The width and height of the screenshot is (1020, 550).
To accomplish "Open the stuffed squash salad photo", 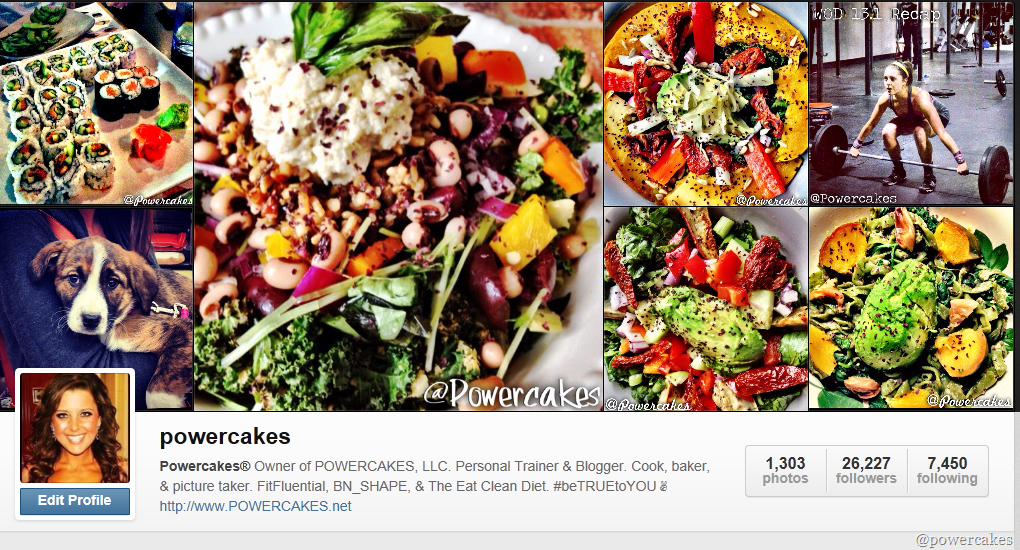I will 706,103.
